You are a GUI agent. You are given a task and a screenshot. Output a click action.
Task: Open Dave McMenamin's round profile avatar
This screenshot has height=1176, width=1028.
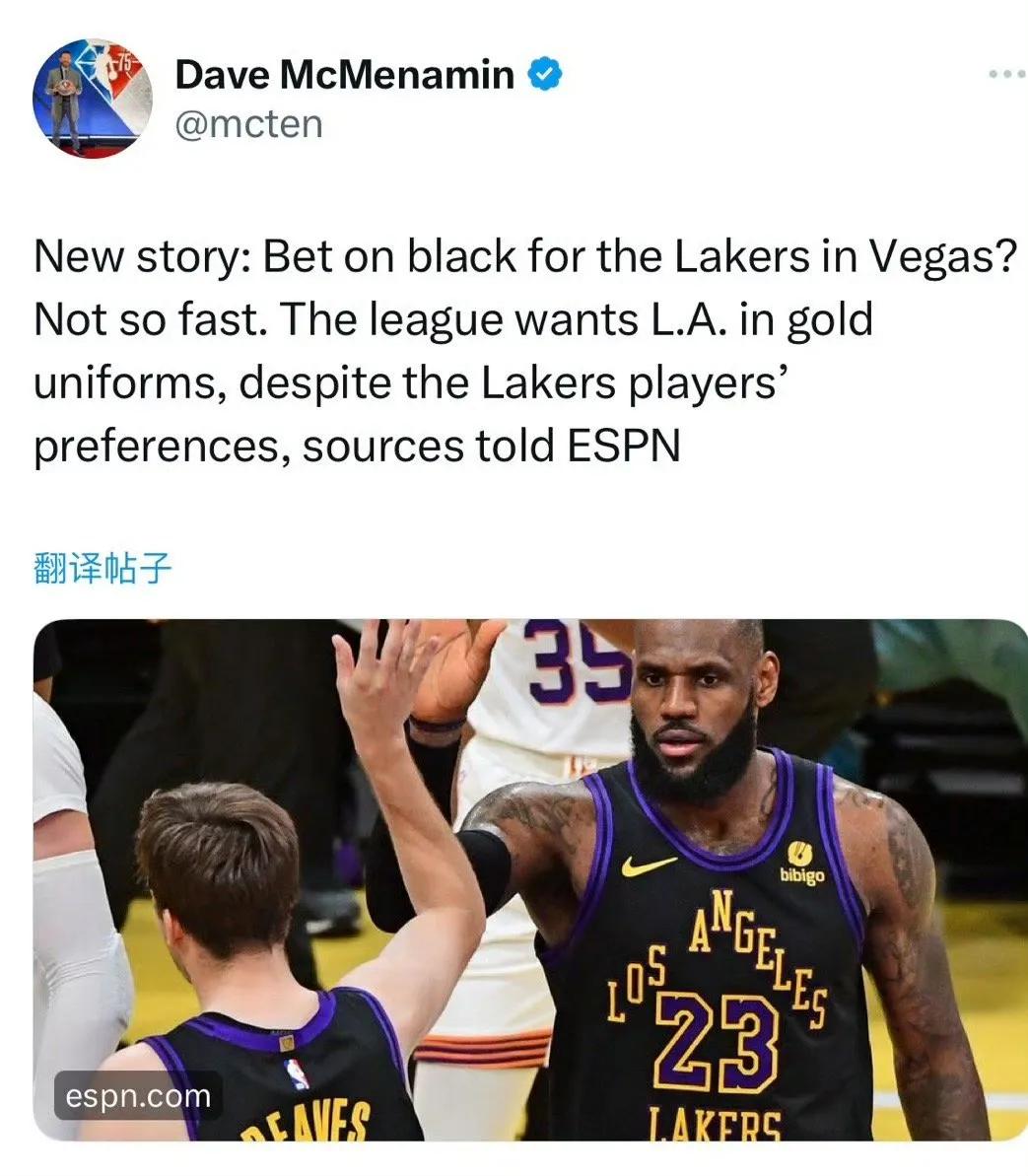coord(93,99)
